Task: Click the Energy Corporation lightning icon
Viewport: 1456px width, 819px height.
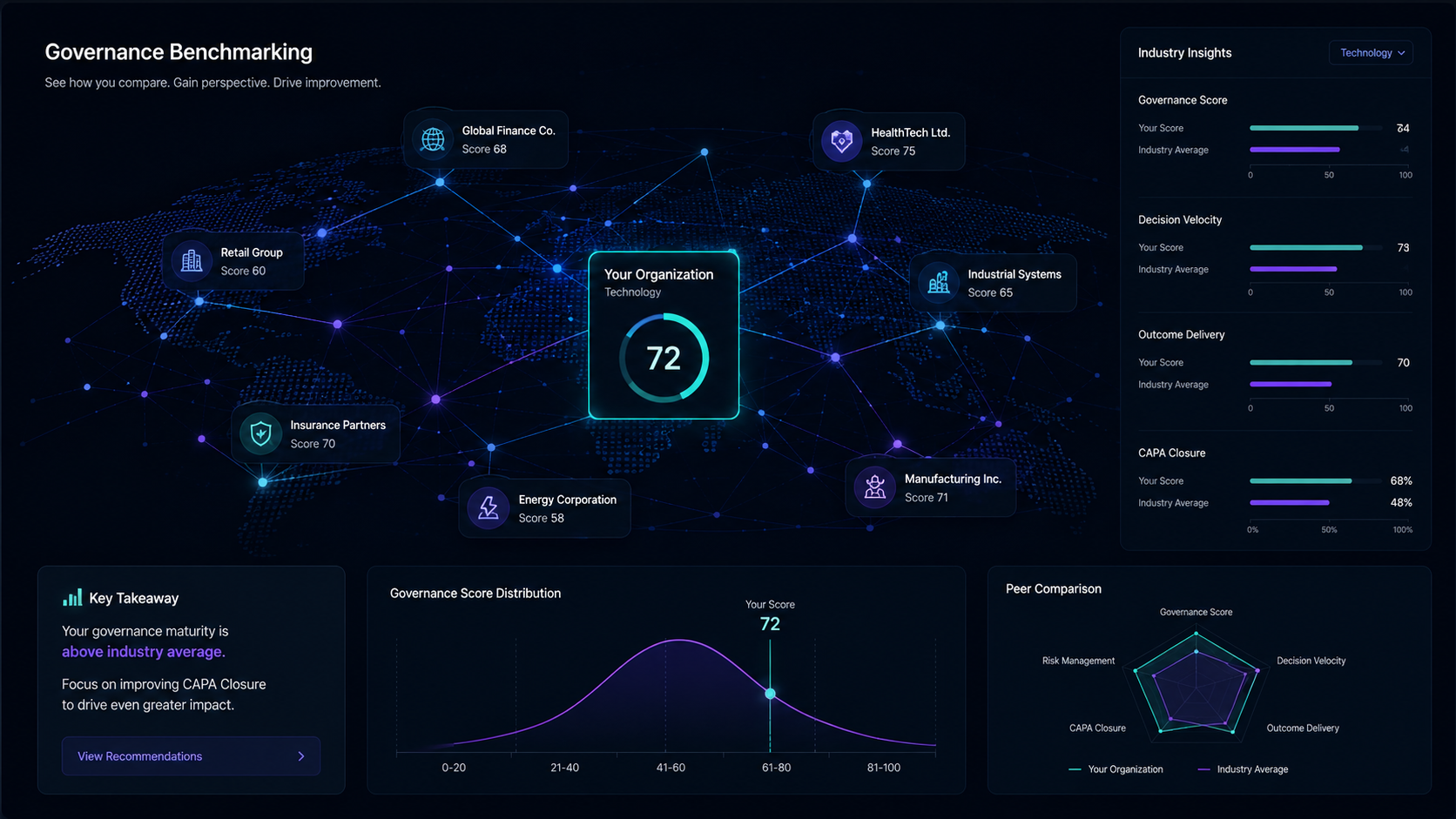Action: pos(489,508)
